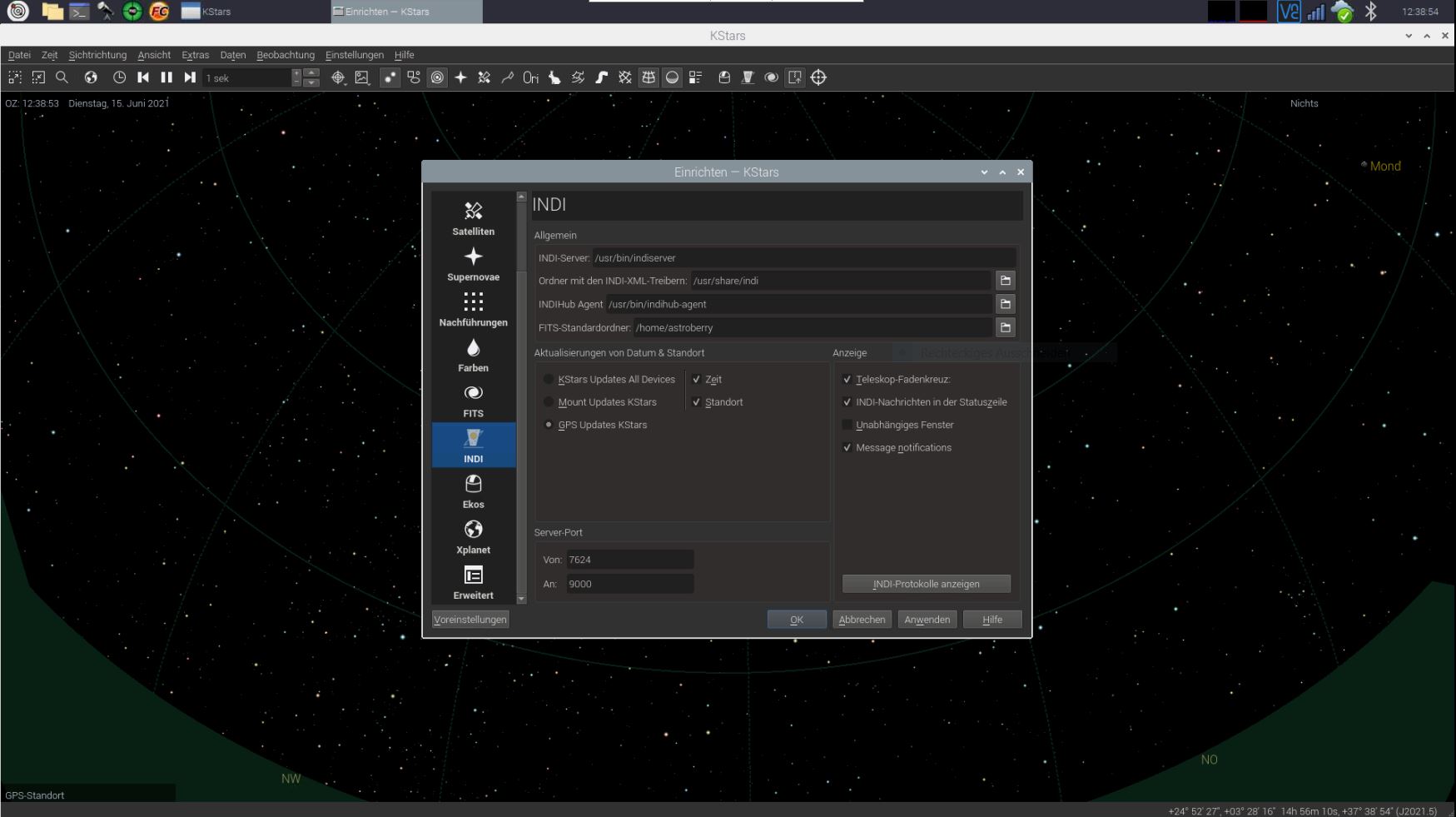The width and height of the screenshot is (1456, 817).
Task: Open the Nachführungen settings page
Action: (x=473, y=310)
